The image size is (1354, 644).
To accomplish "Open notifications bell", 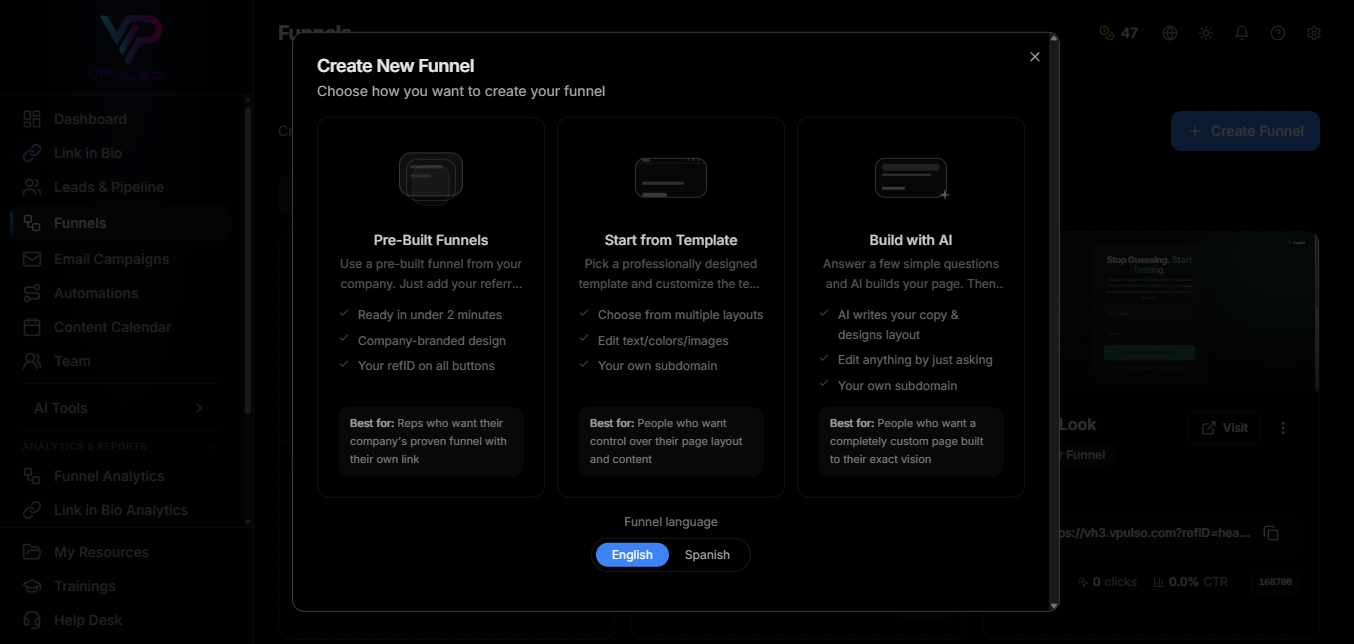I will pos(1242,33).
